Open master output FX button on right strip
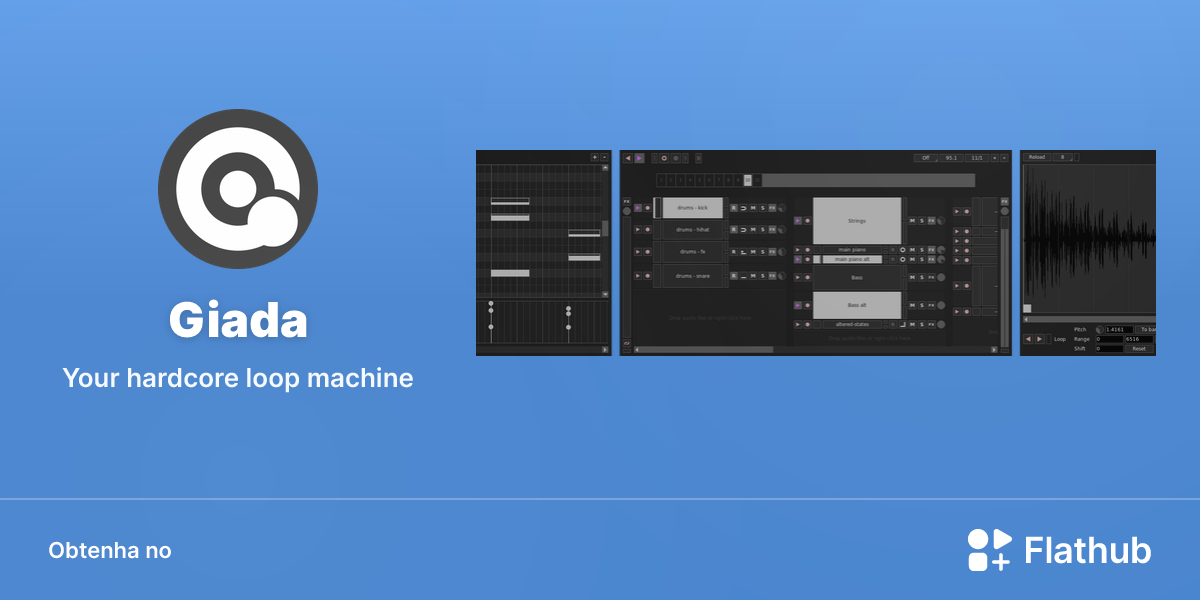The height and width of the screenshot is (600, 1200). click(1005, 201)
